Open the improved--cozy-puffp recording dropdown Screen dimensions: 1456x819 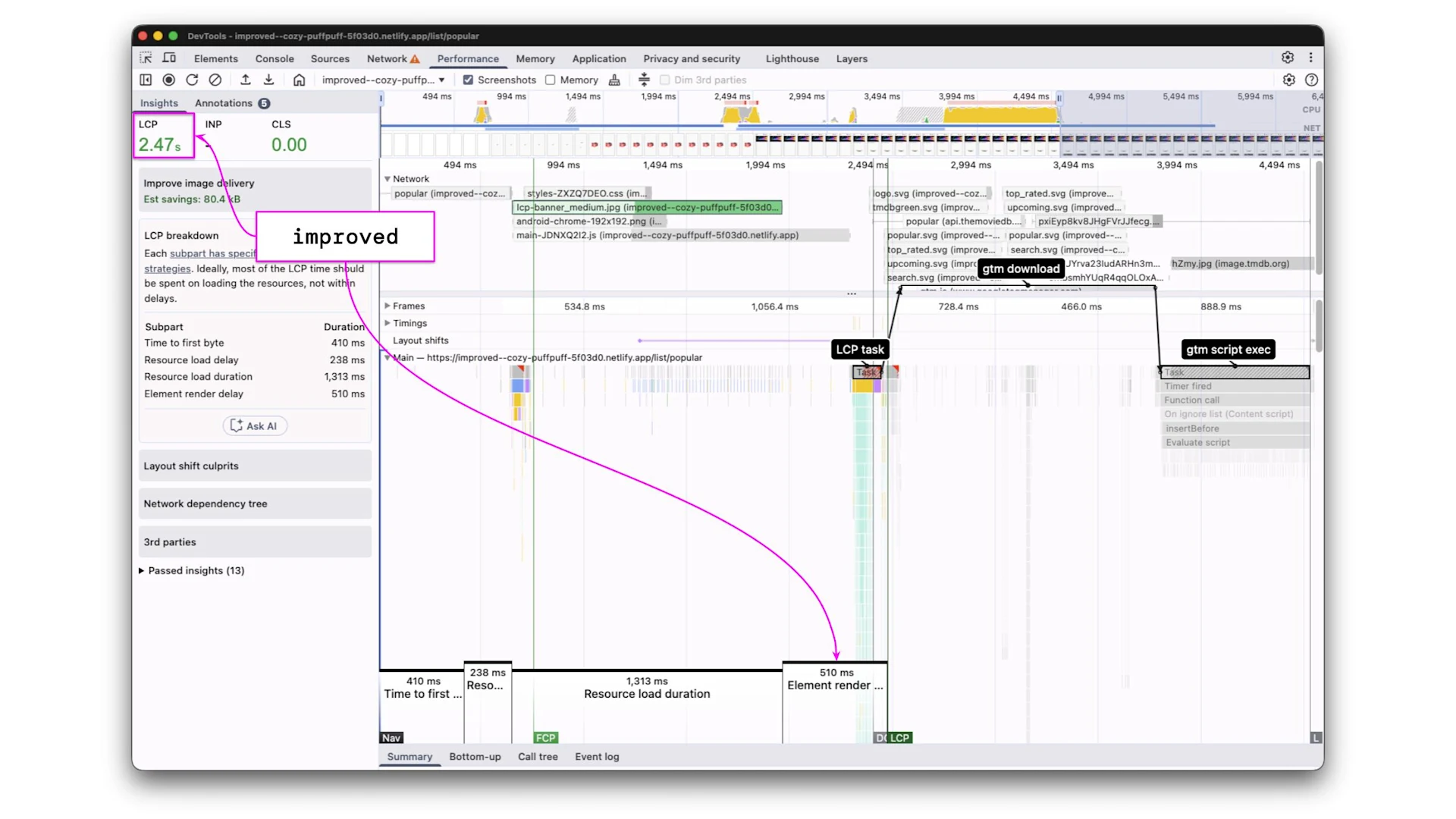383,80
